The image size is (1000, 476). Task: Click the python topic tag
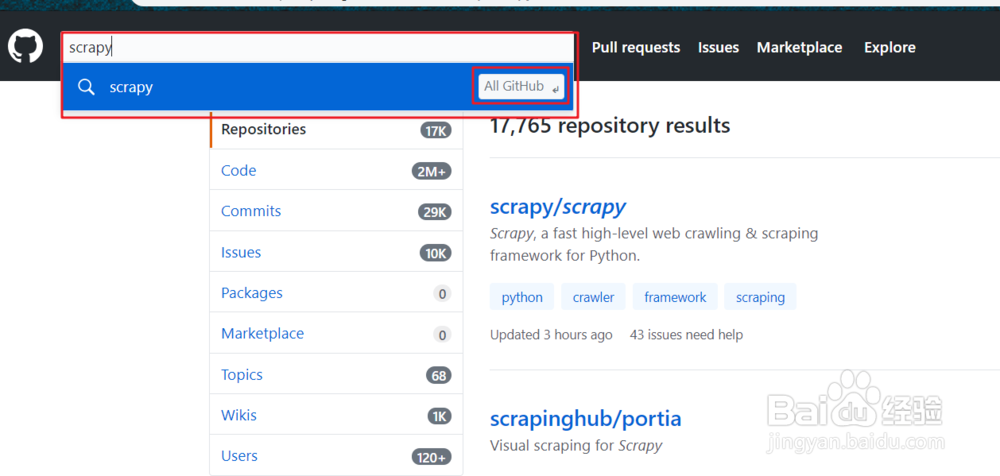coord(522,297)
